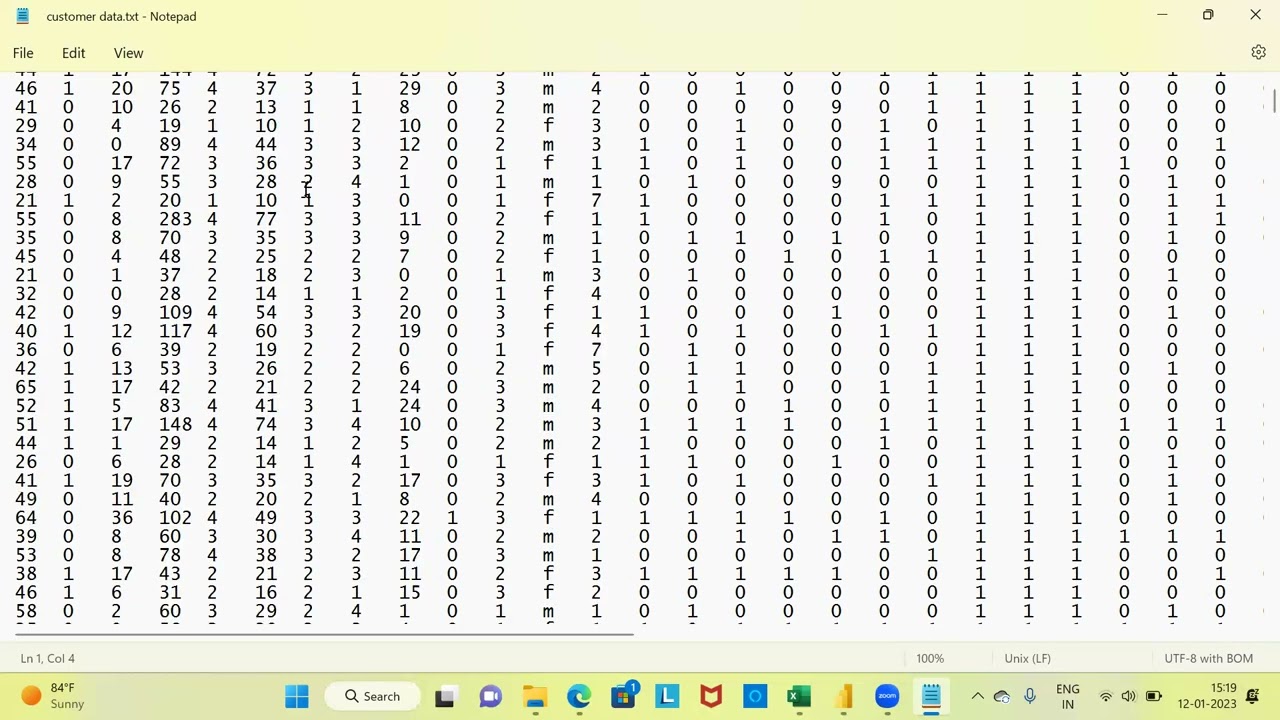Open the Edit menu
The height and width of the screenshot is (720, 1280).
[74, 53]
